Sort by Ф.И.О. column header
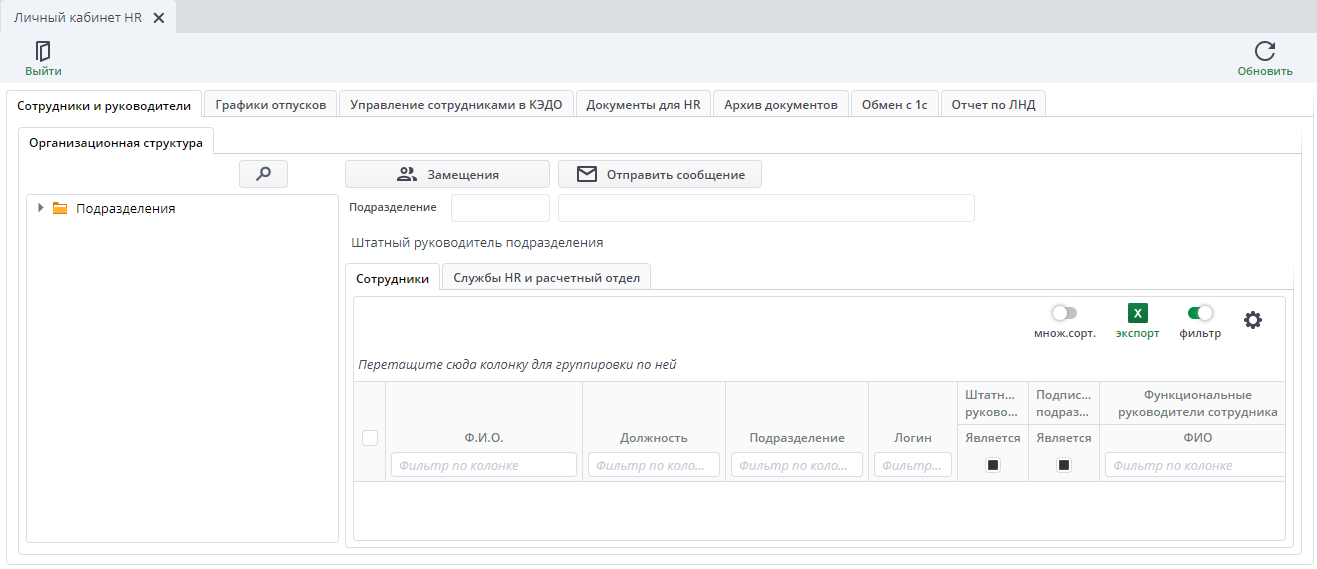The width and height of the screenshot is (1317, 569). point(484,438)
